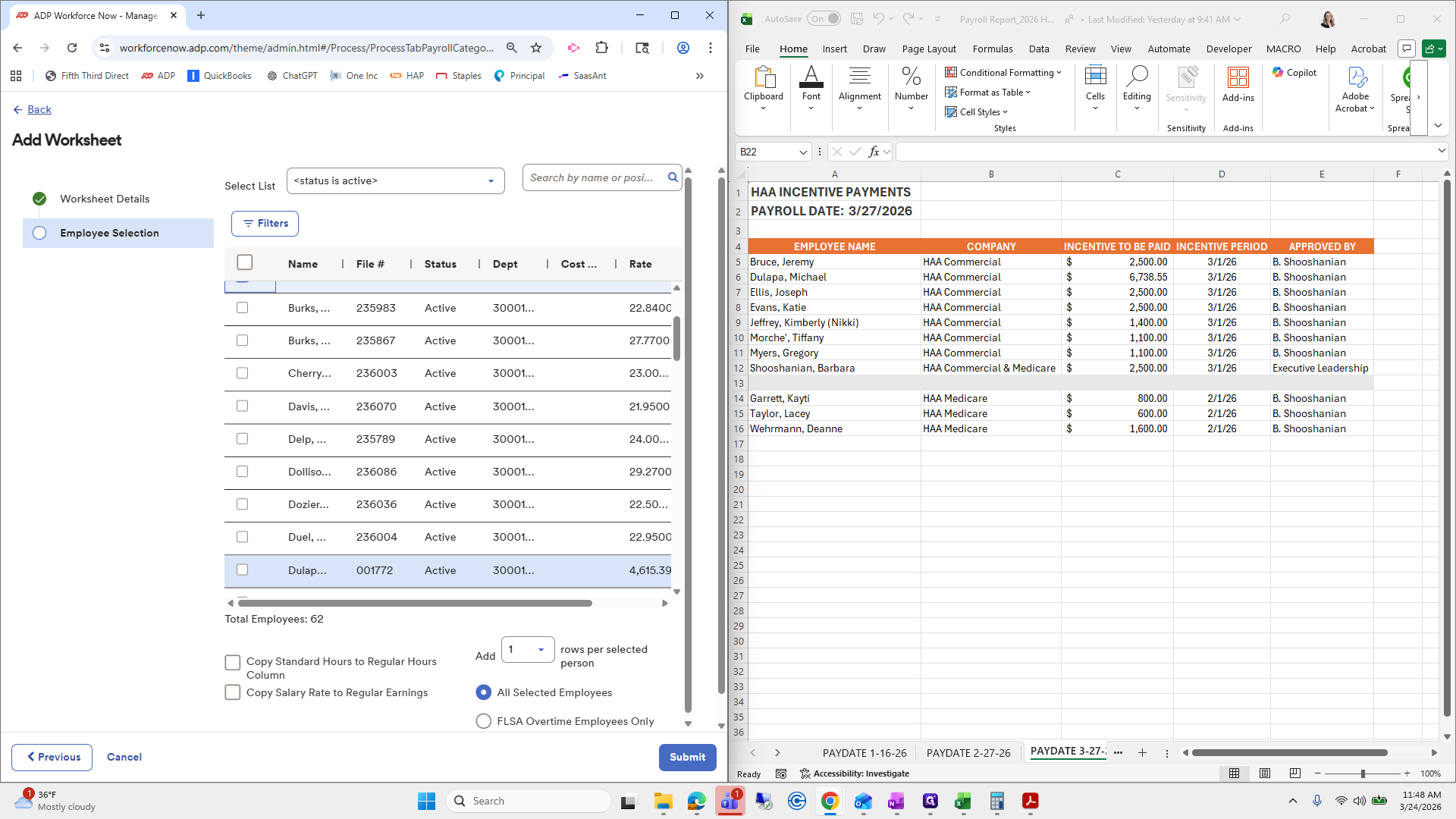The width and height of the screenshot is (1456, 819).
Task: Check the box for Dulap file 001772
Action: tap(243, 570)
